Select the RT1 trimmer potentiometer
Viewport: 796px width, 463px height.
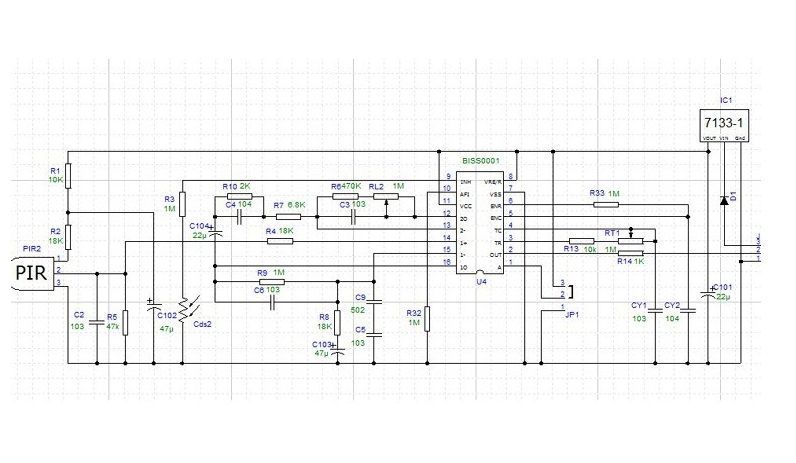pyautogui.click(x=631, y=240)
